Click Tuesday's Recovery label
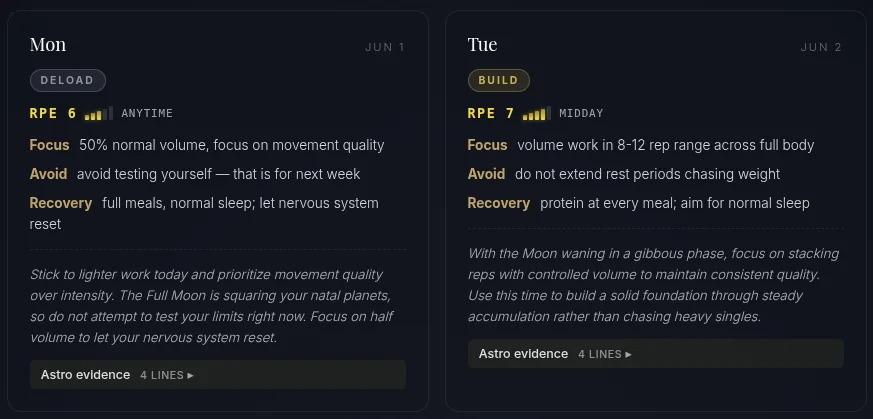Viewport: 873px width, 419px height. [499, 203]
